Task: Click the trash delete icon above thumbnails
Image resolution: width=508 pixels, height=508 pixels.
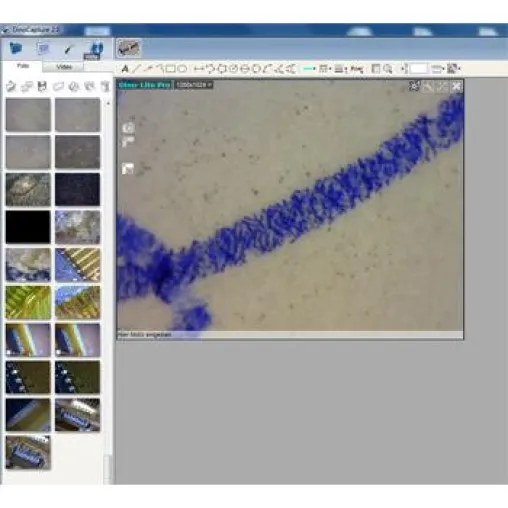Action: (105, 87)
